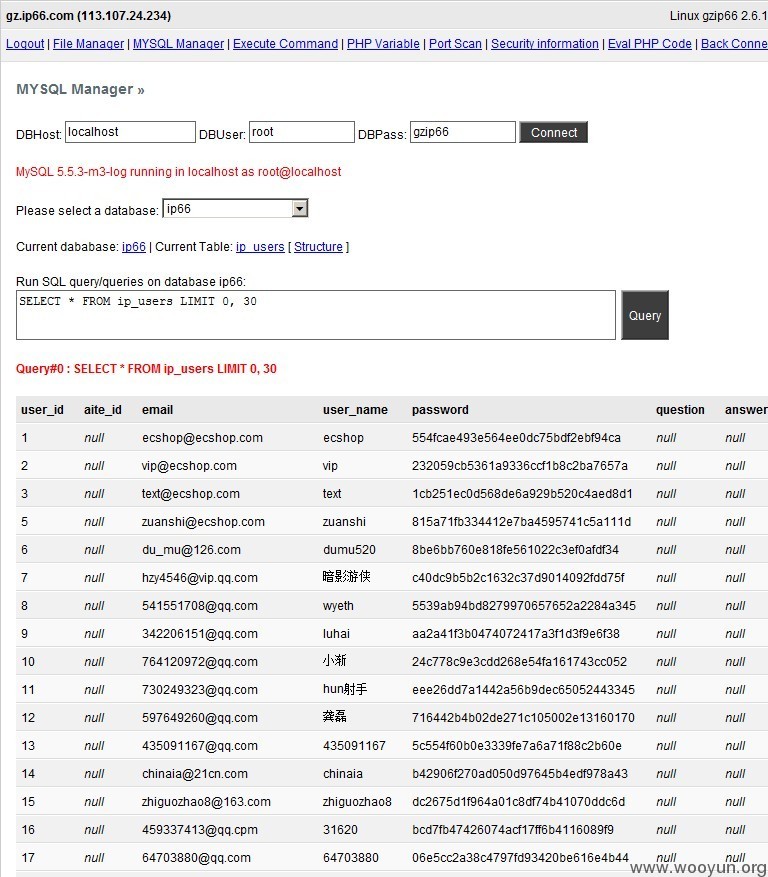Click email cell ecshop@ecshop.com
768x877 pixels.
(x=202, y=437)
